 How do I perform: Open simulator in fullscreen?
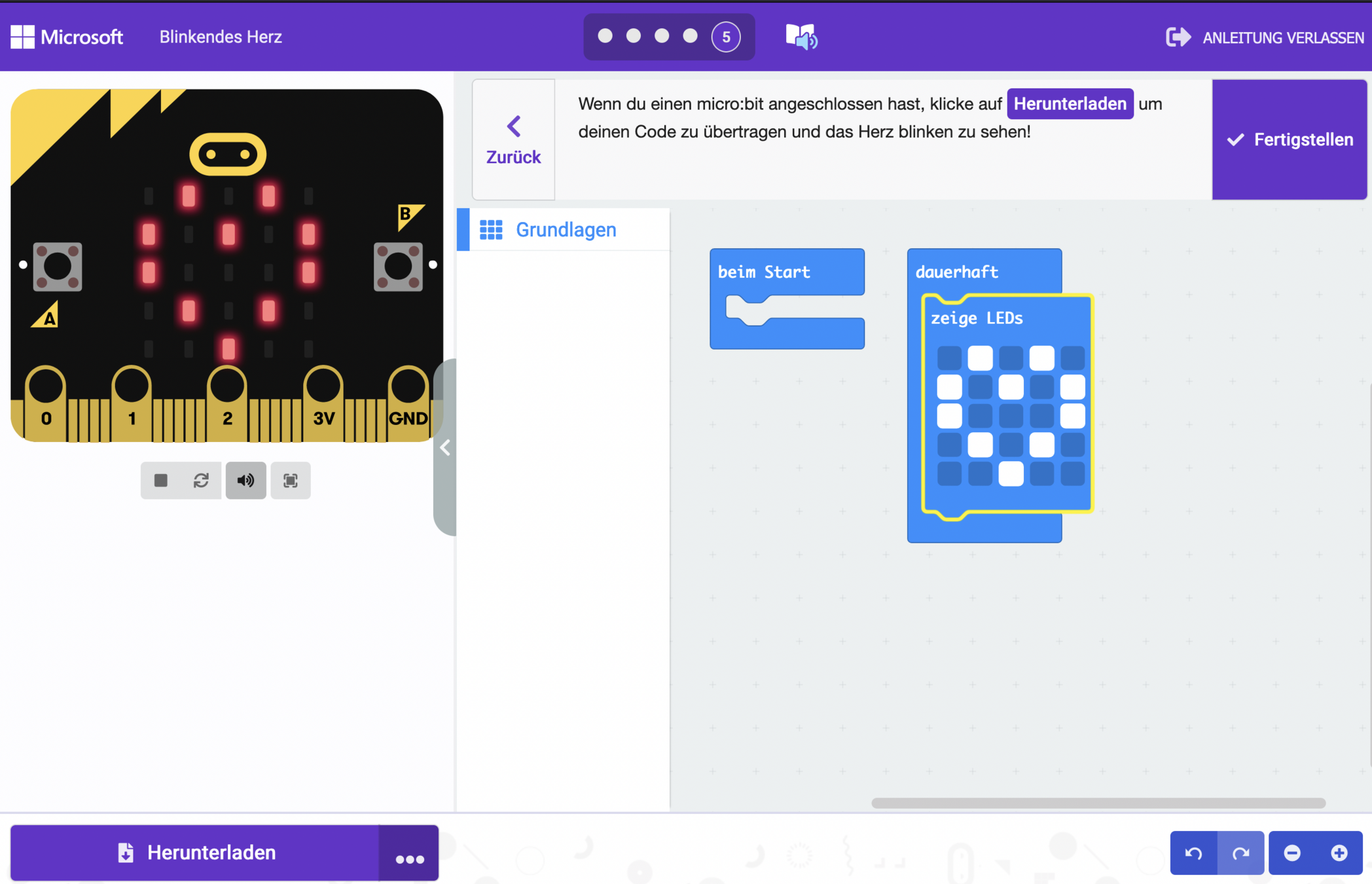[x=291, y=481]
